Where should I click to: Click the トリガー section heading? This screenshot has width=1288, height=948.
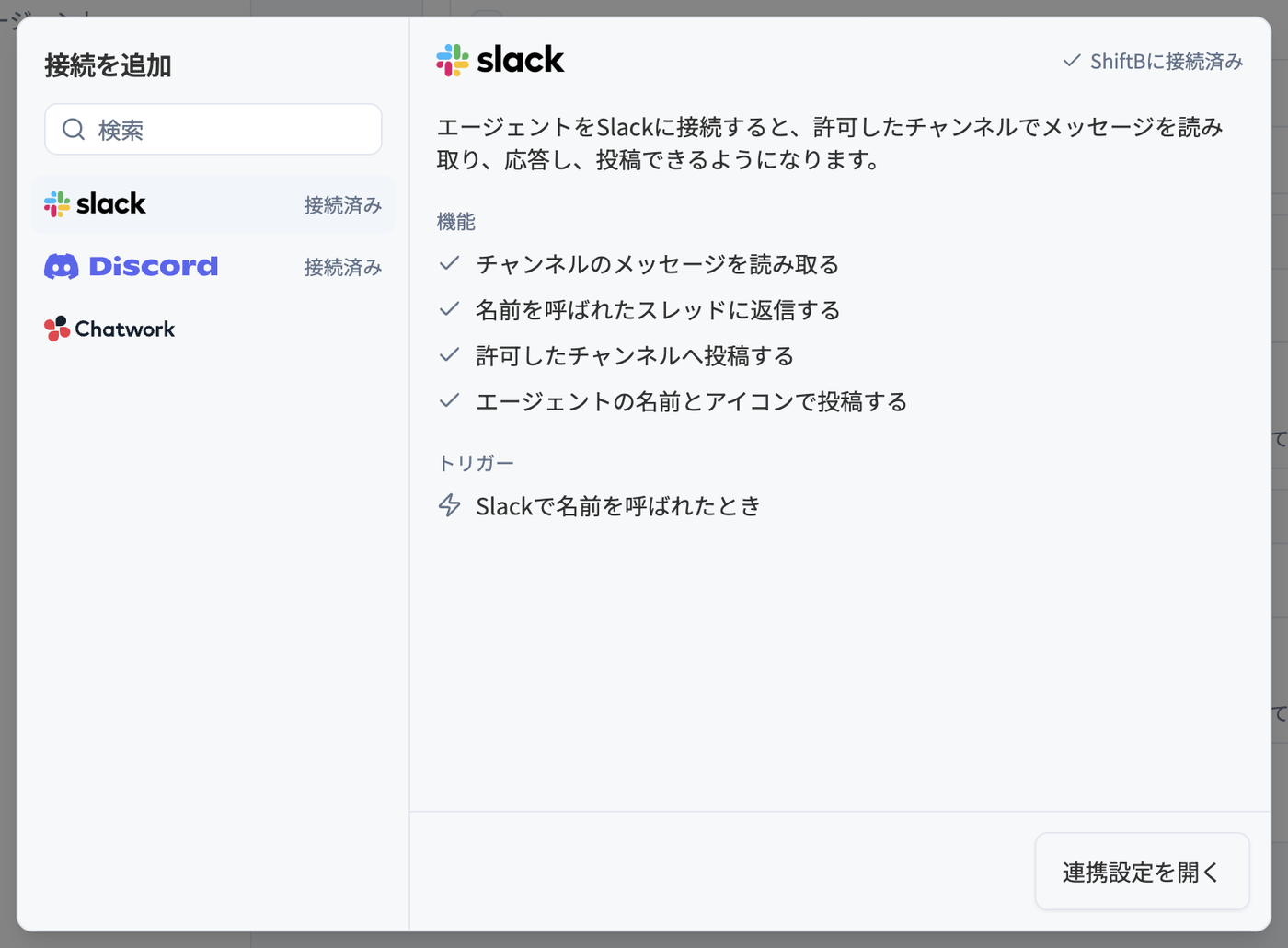pyautogui.click(x=476, y=463)
